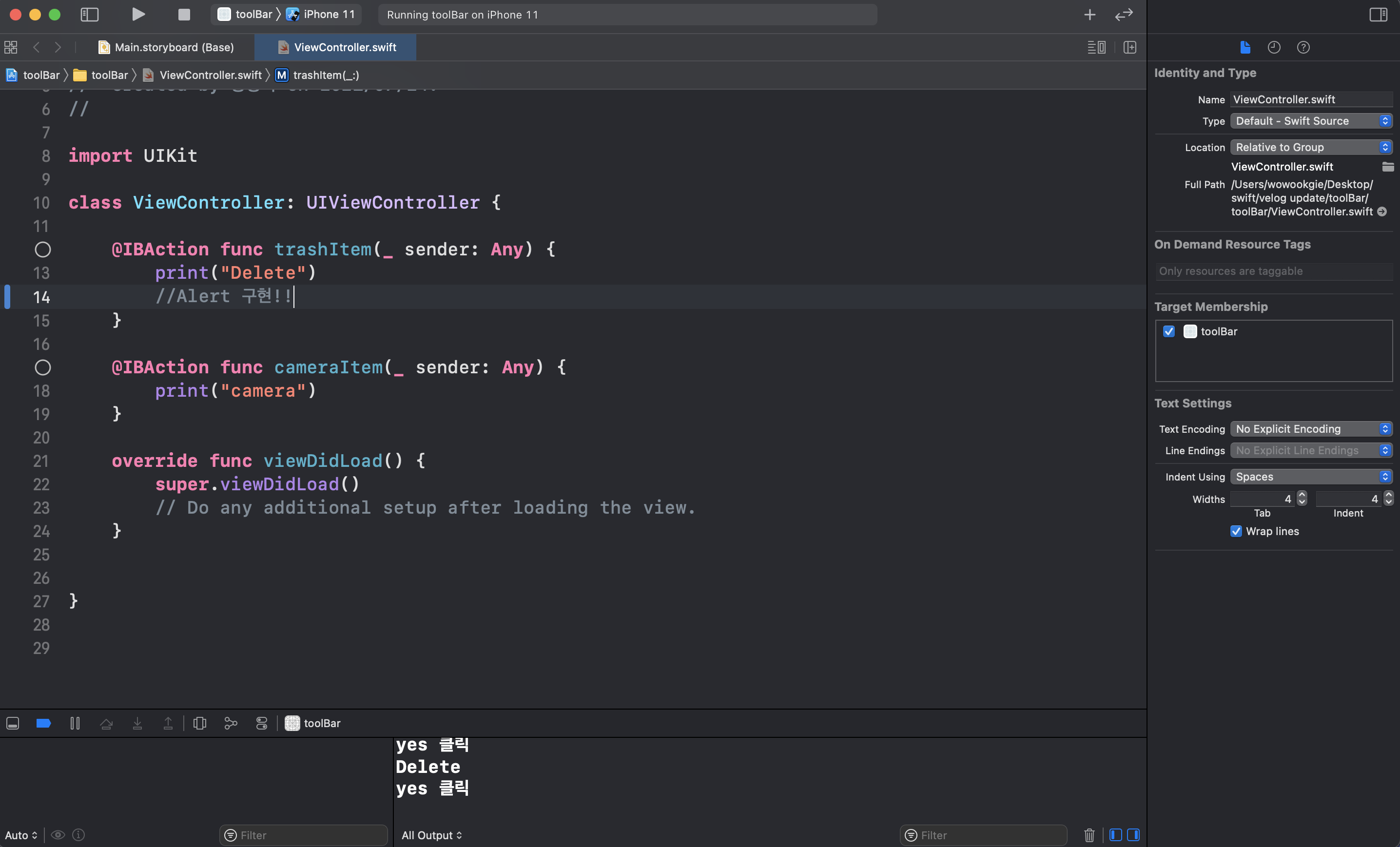
Task: Expand Text Encoding dropdown
Action: 1311,429
